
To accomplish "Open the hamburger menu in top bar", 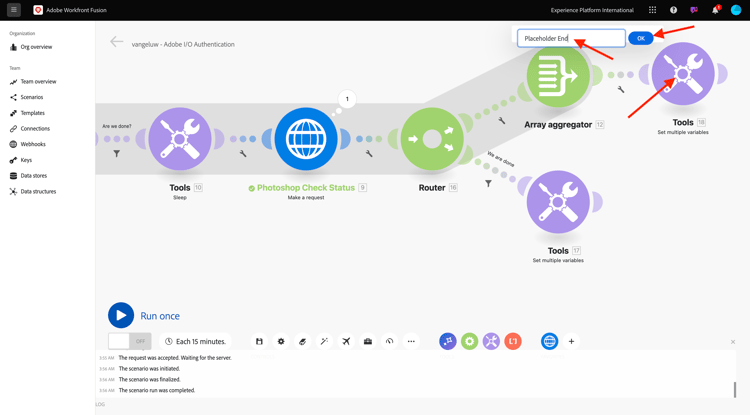I will (14, 10).
